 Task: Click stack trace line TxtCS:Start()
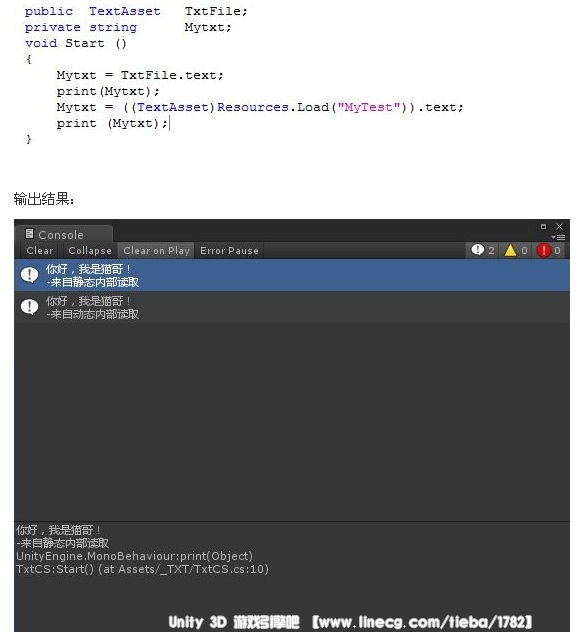(x=142, y=569)
